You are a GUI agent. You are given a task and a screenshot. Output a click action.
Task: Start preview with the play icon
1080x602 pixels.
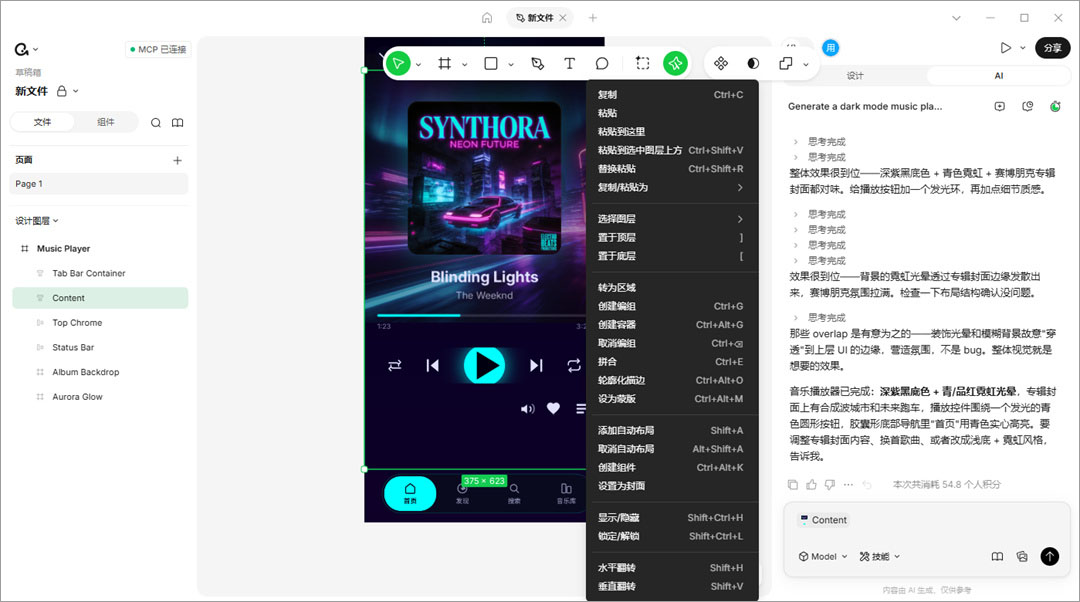1006,48
